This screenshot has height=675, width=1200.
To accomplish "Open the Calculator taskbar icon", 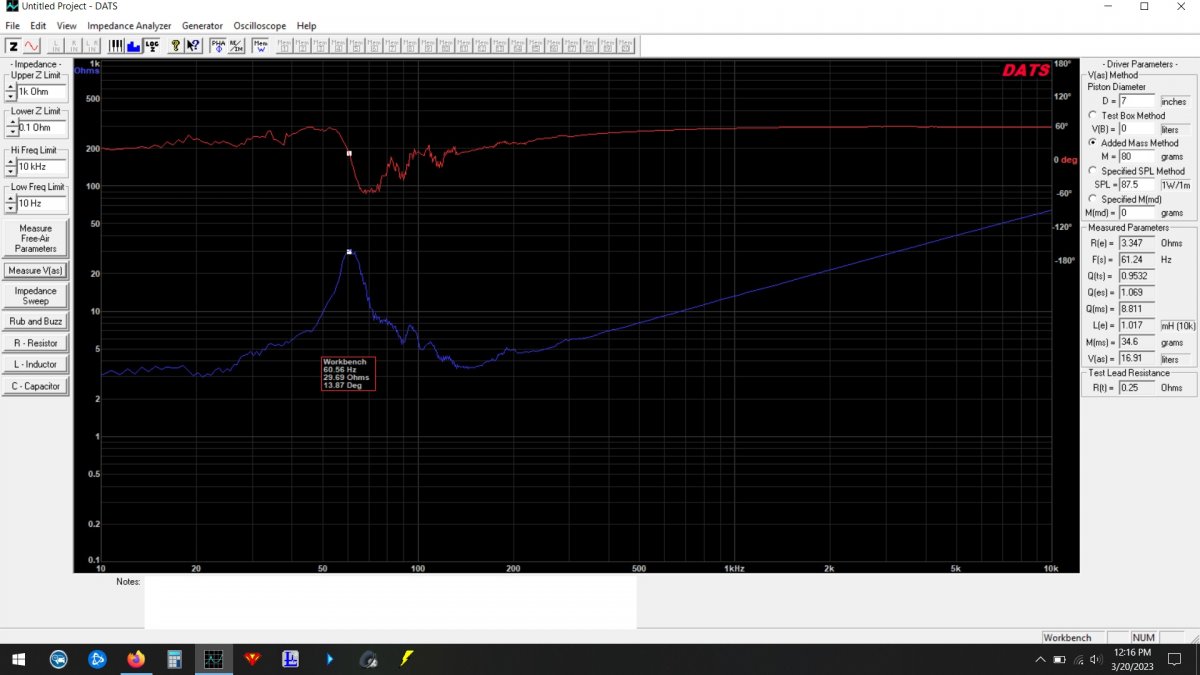I will (x=174, y=659).
